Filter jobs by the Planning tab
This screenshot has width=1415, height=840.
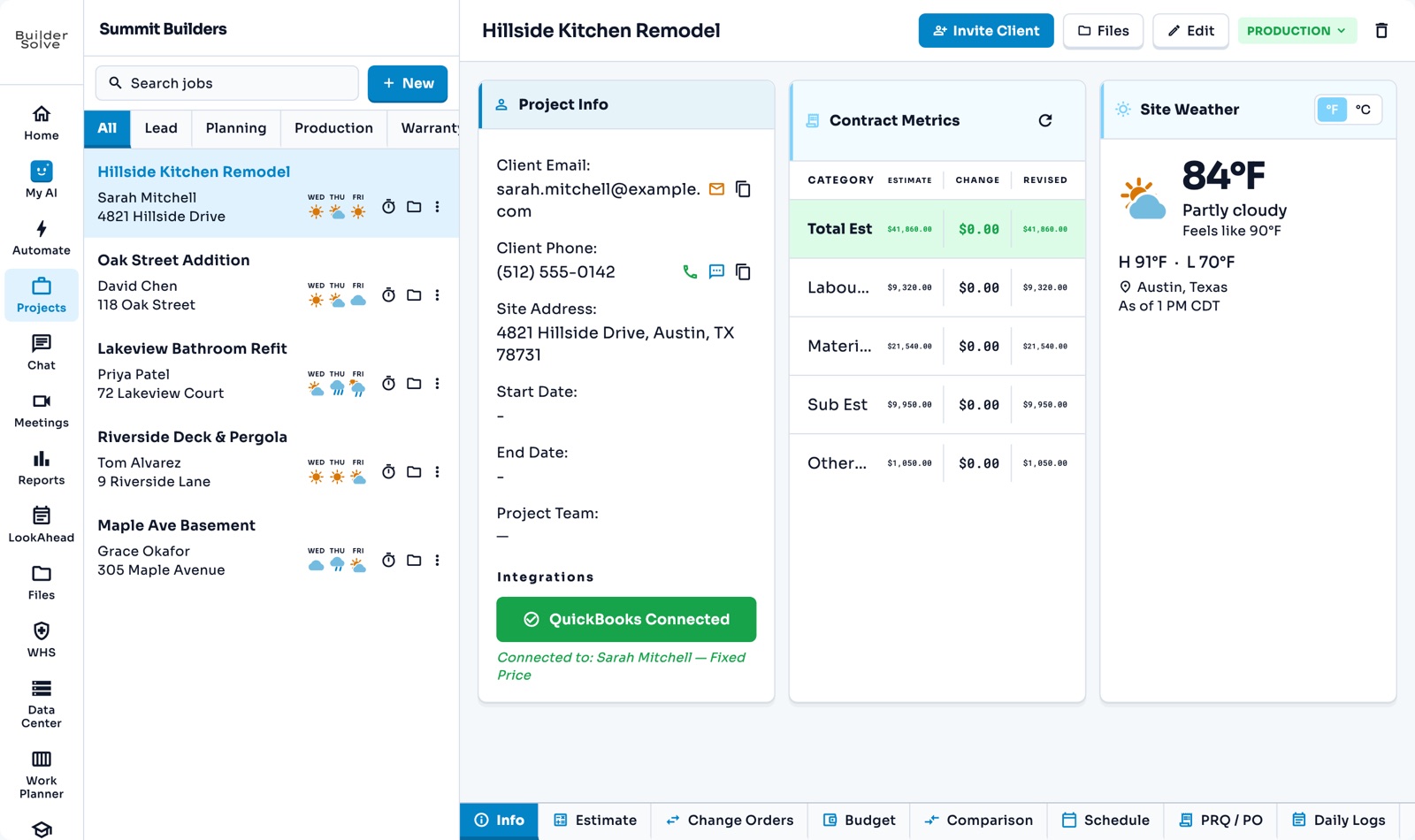(x=236, y=128)
